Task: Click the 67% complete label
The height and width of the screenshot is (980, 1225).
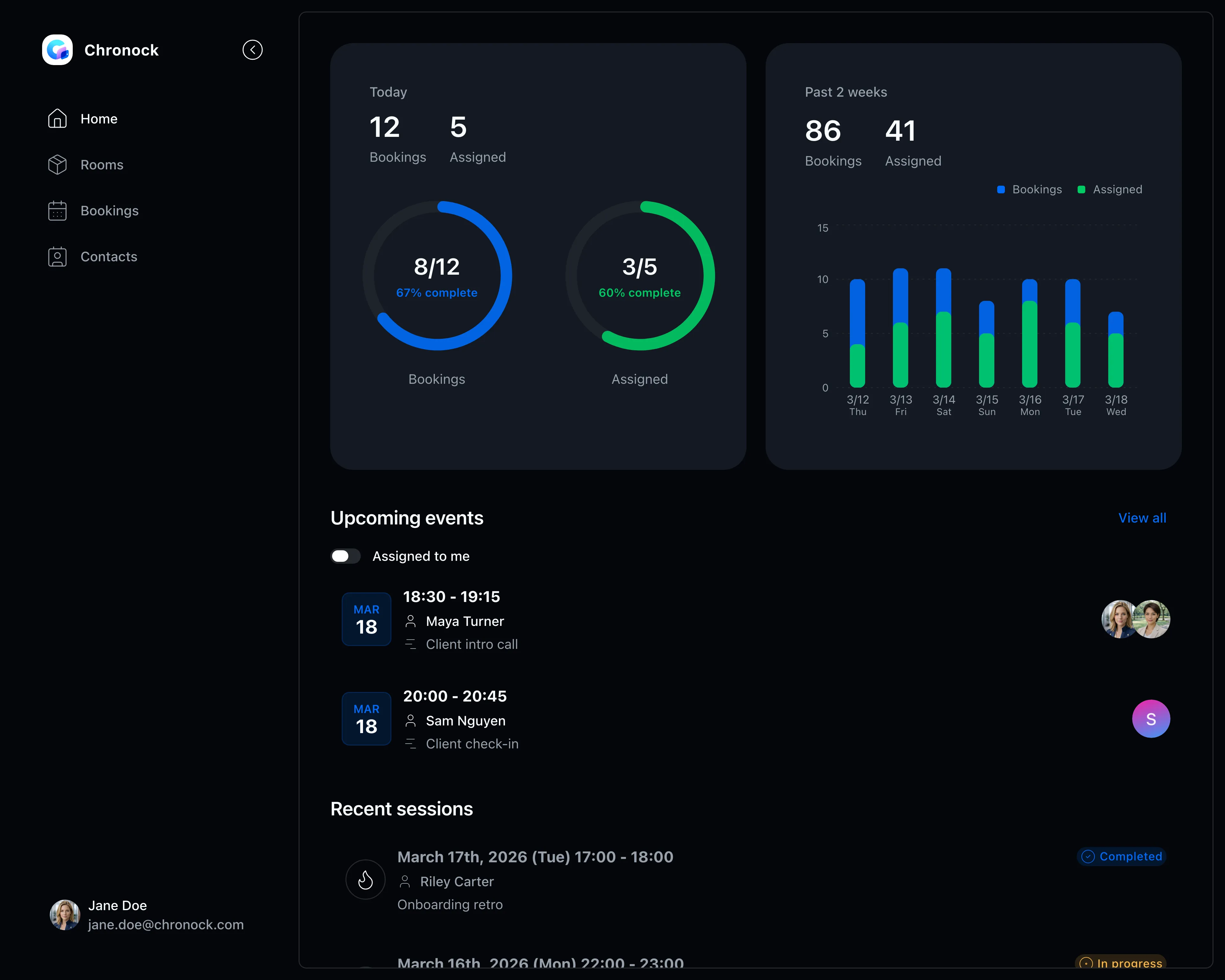Action: click(437, 293)
